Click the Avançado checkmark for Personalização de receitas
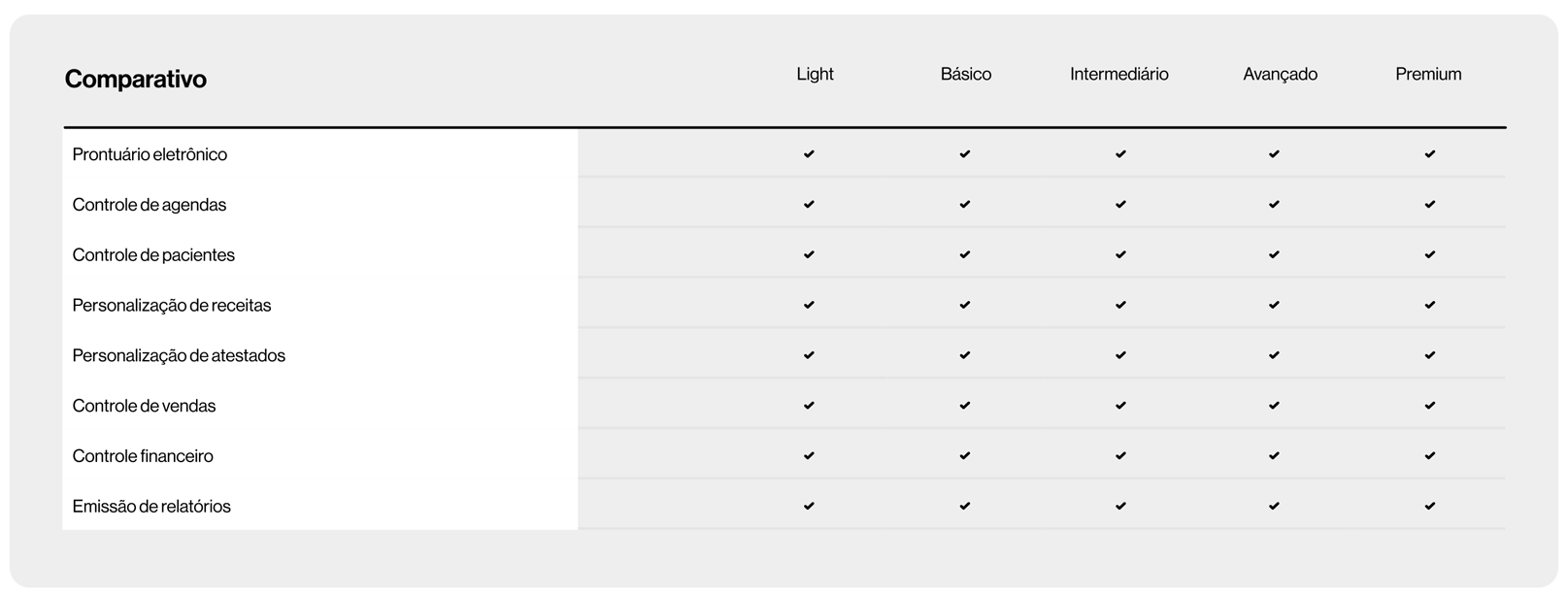The height and width of the screenshot is (596, 1568). (x=1274, y=306)
